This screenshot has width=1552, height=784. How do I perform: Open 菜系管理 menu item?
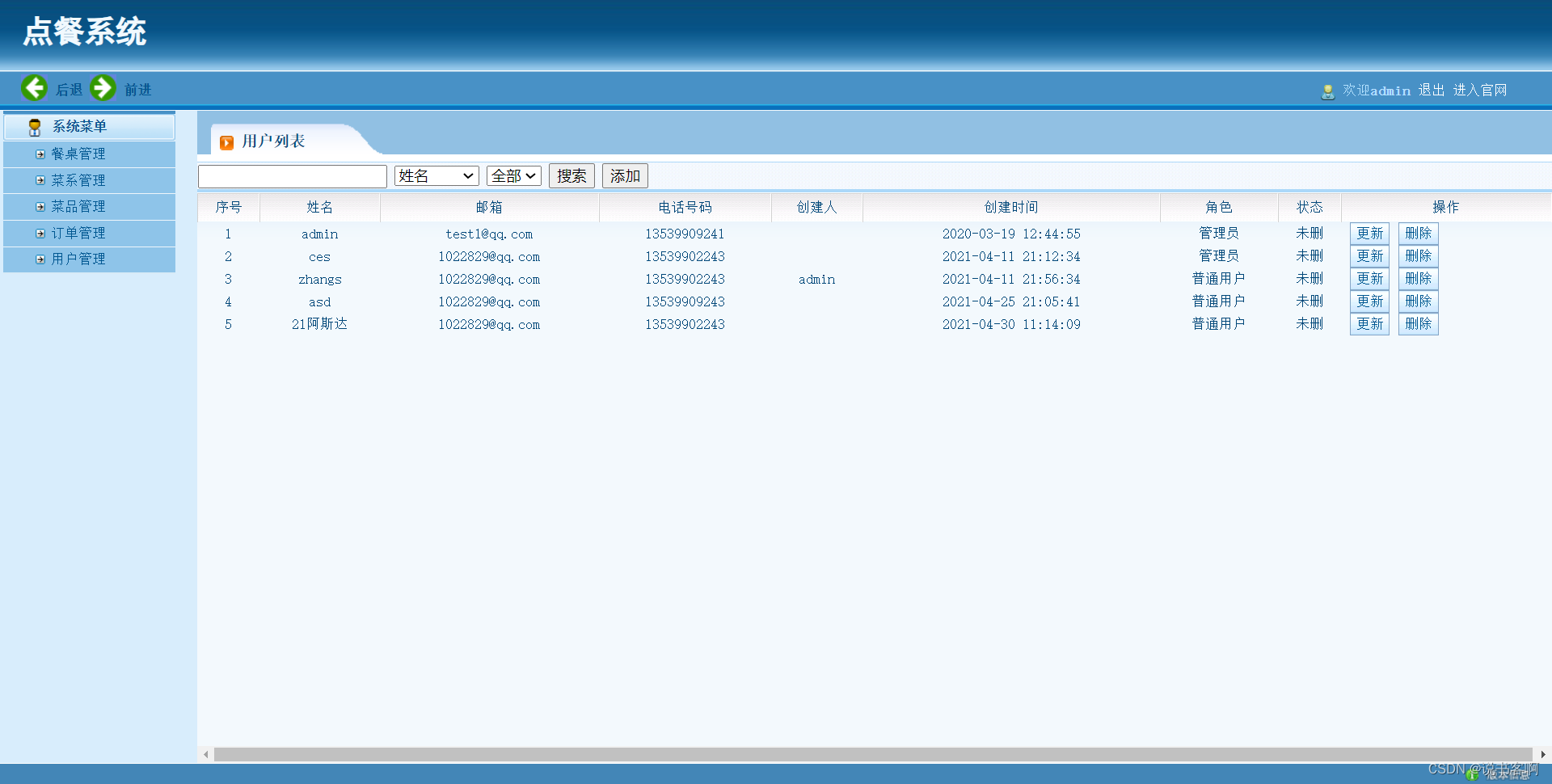[x=78, y=180]
